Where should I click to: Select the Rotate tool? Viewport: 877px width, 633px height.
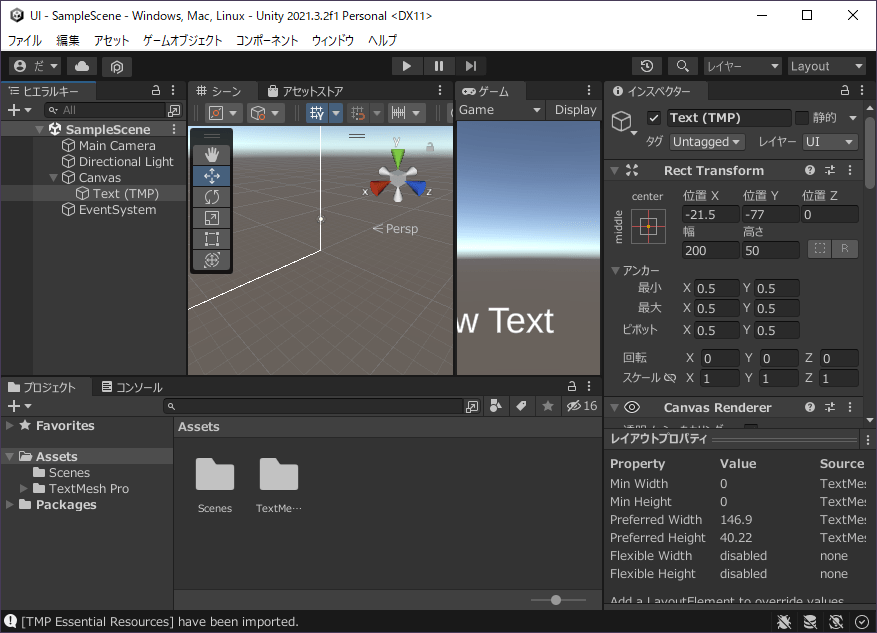coord(211,197)
